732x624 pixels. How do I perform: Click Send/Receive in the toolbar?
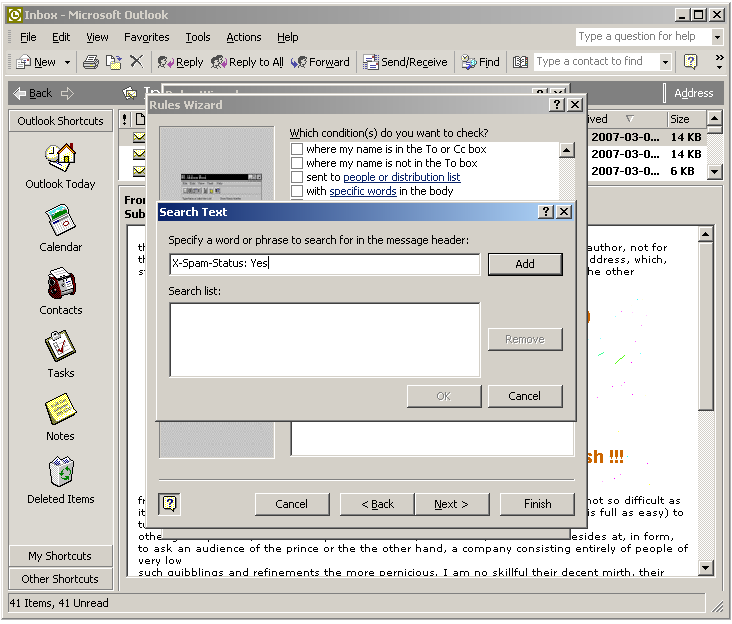pyautogui.click(x=405, y=62)
